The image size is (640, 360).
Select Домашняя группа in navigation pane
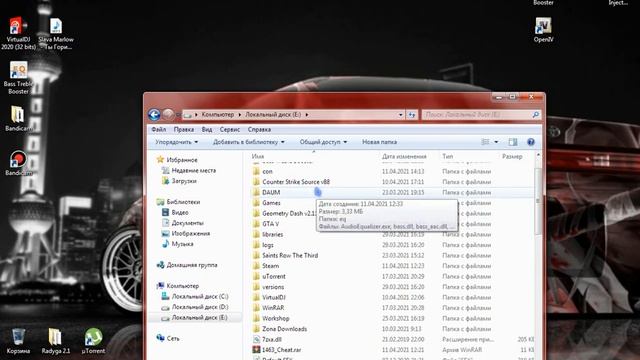click(192, 265)
